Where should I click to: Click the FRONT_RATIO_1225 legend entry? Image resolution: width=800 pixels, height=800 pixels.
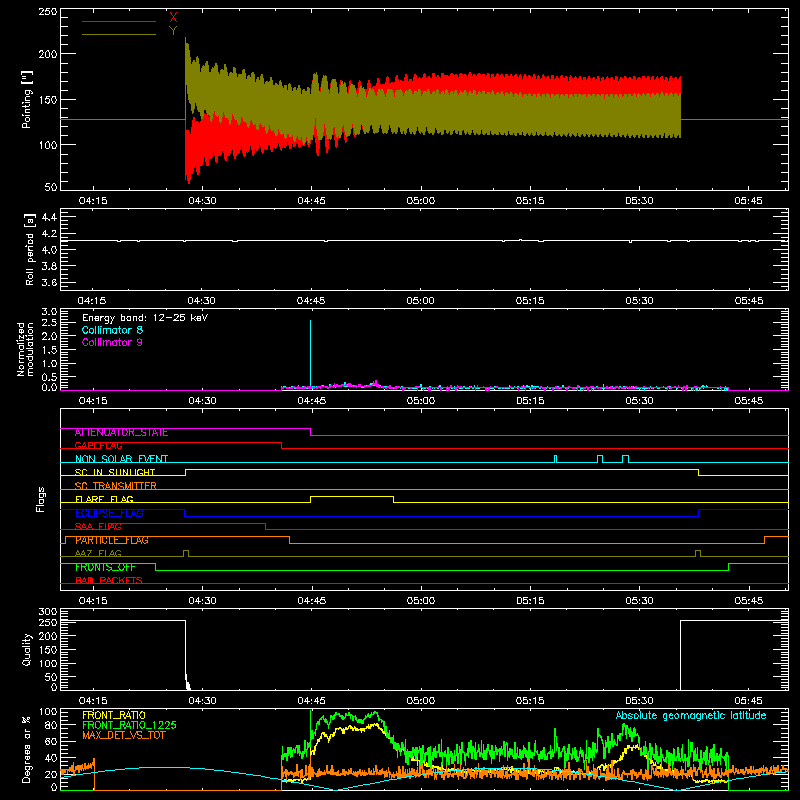130,725
